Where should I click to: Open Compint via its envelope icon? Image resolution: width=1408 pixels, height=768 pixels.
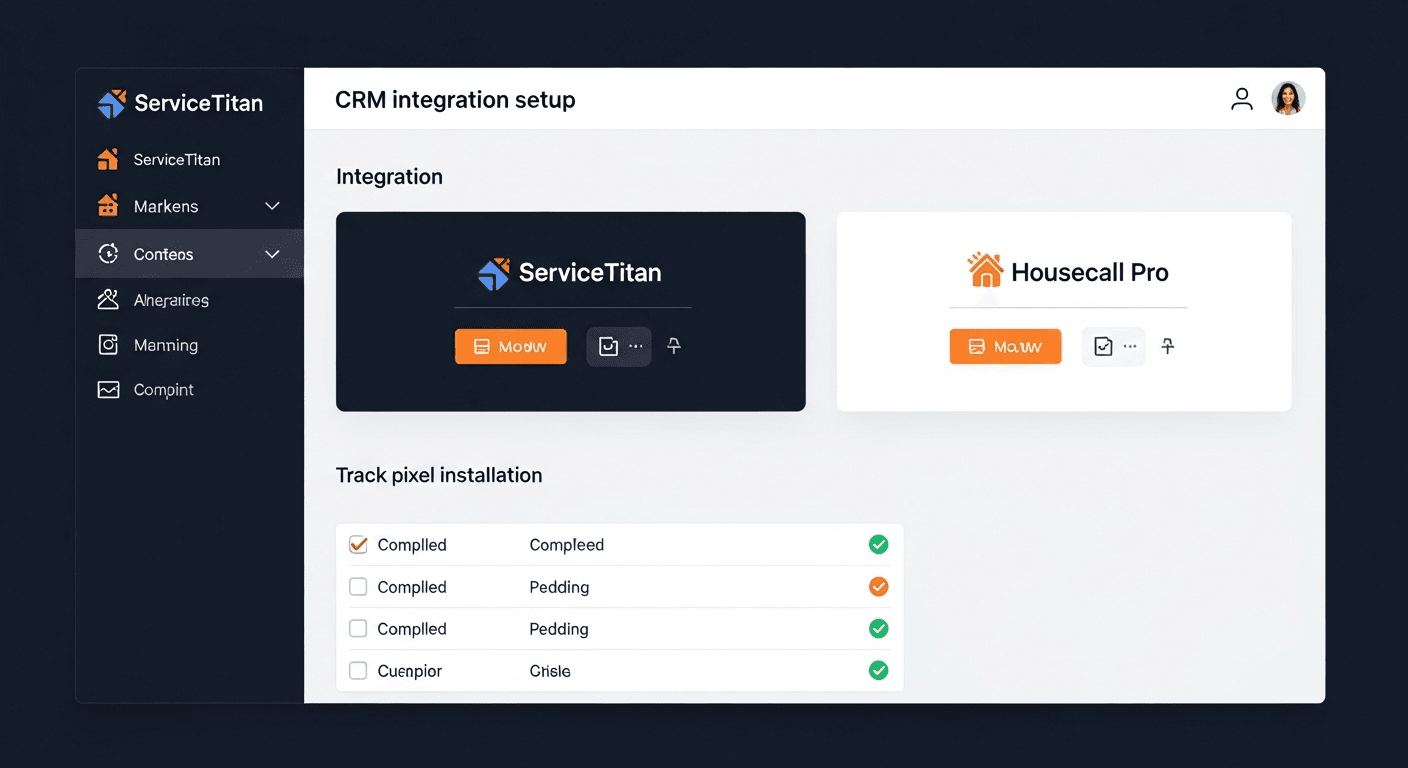[x=108, y=389]
